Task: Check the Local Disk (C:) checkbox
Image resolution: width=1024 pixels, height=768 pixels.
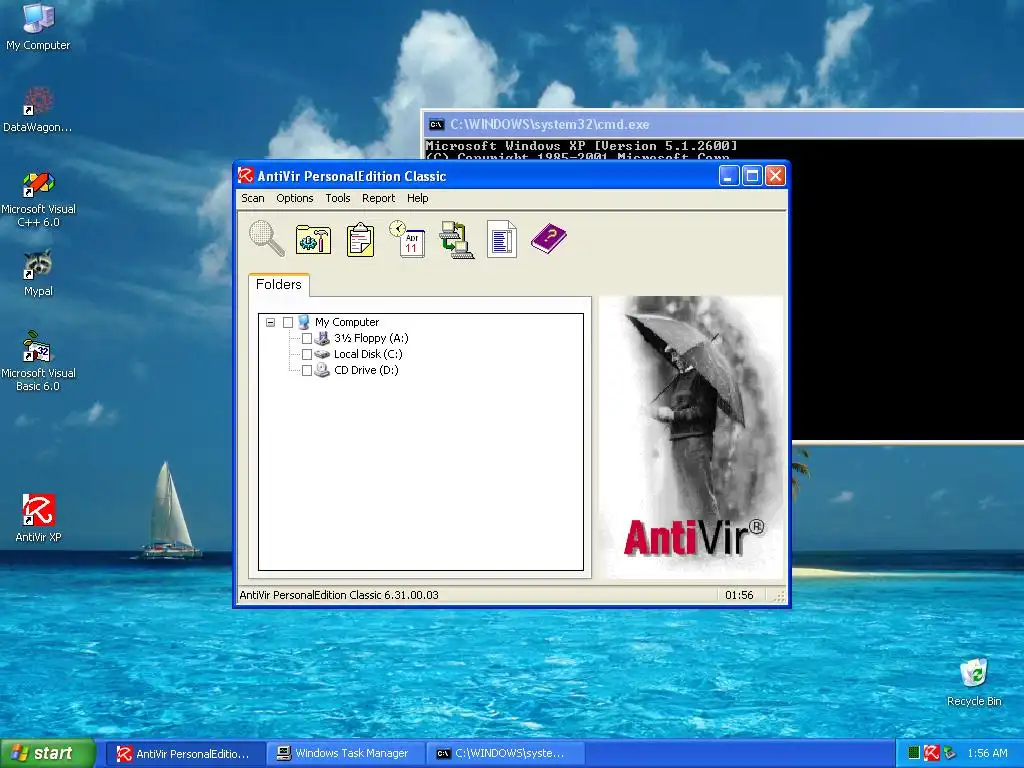Action: pos(306,354)
